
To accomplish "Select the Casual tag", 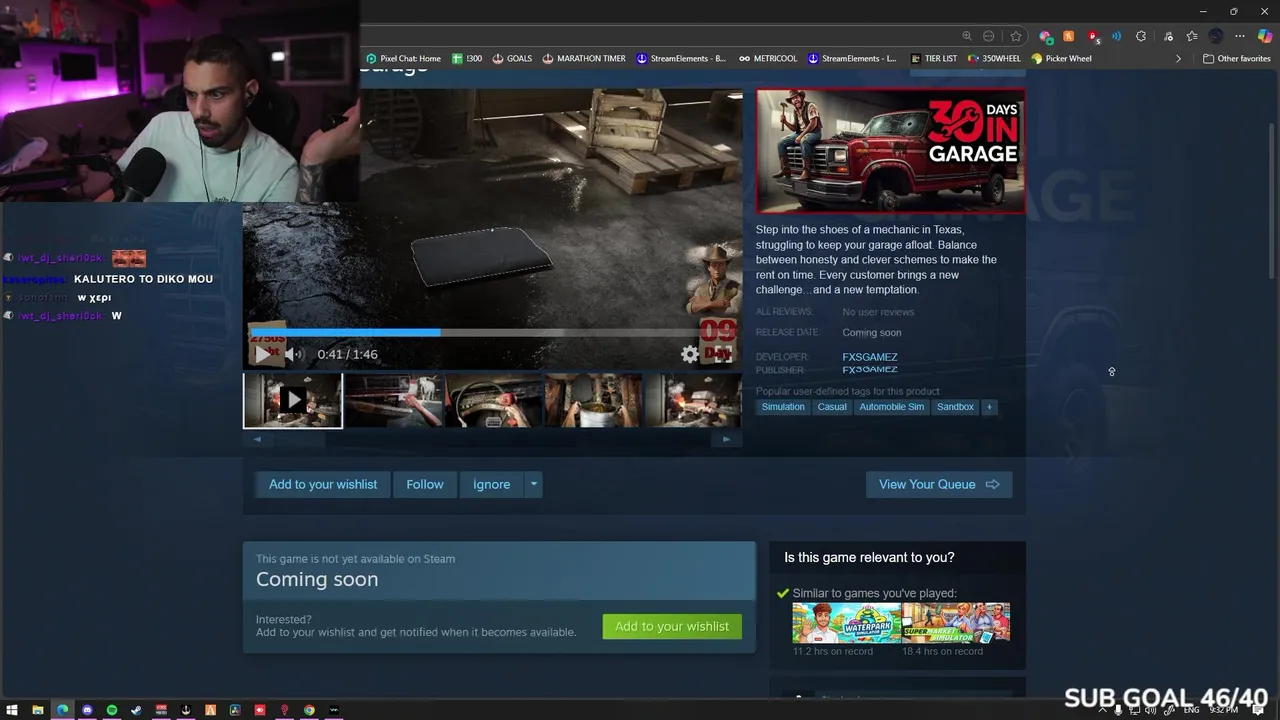I will 832,407.
